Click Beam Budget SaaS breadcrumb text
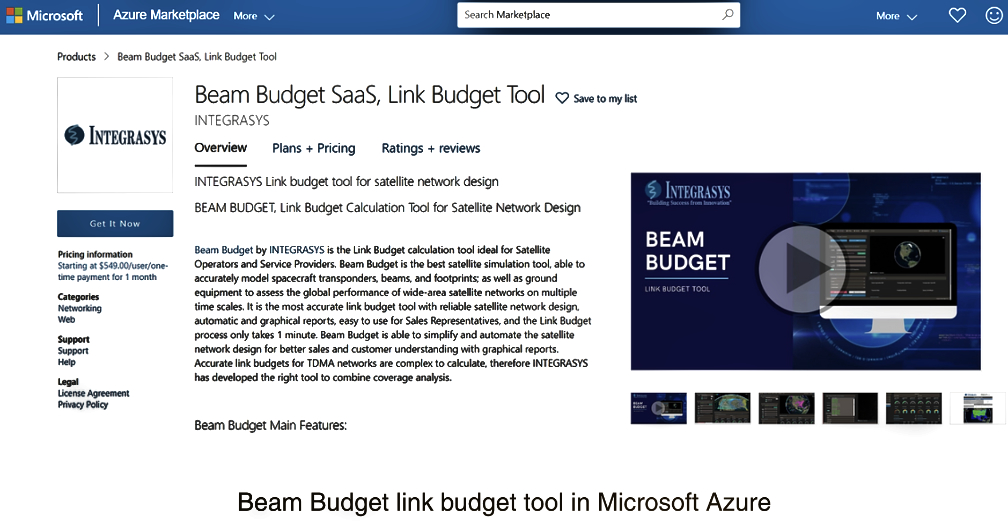The width and height of the screenshot is (1008, 523). (x=197, y=57)
